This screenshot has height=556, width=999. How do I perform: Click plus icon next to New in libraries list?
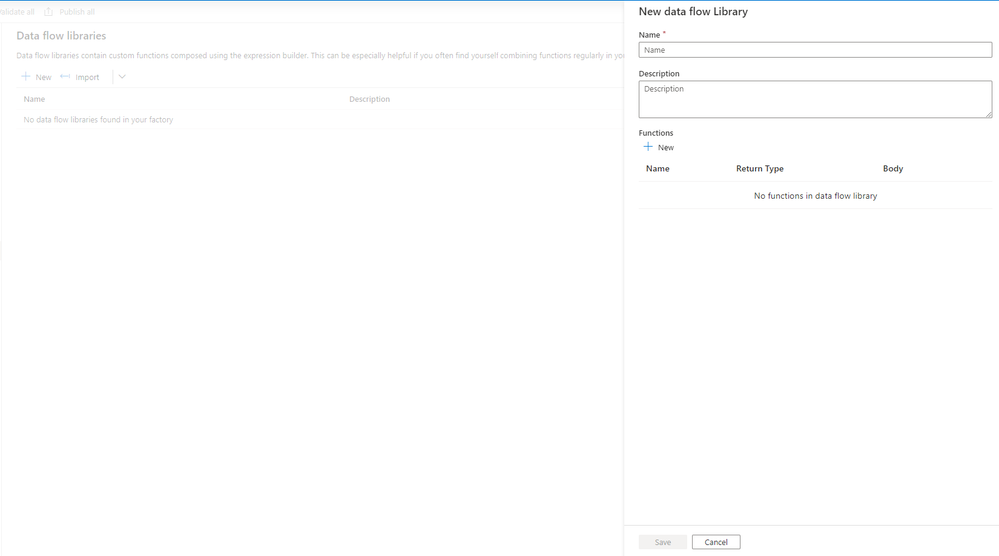click(25, 76)
